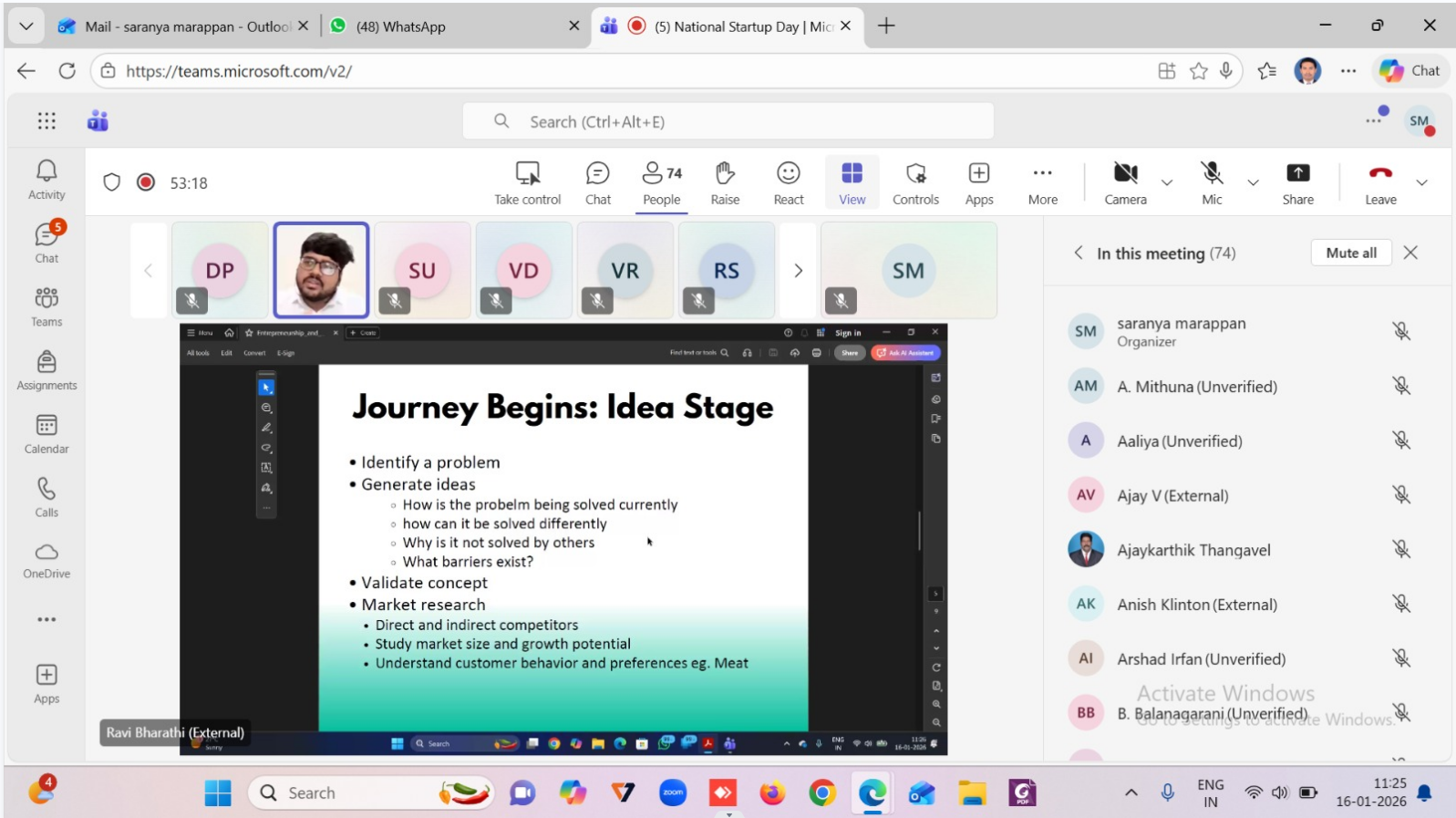This screenshot has height=818, width=1456.
Task: Open the More meeting options menu
Action: (1042, 182)
